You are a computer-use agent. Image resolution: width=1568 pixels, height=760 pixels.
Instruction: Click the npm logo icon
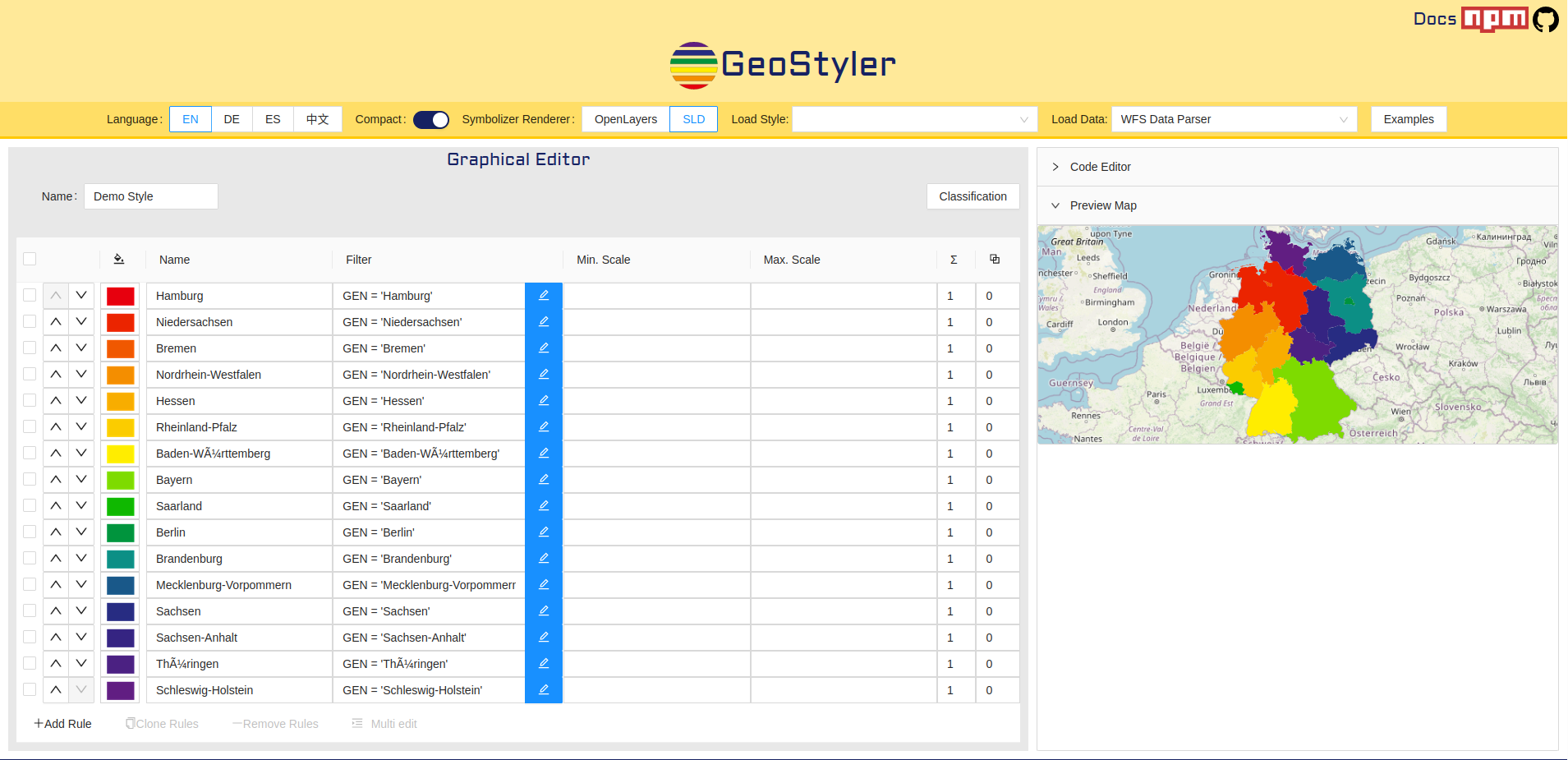(x=1494, y=19)
